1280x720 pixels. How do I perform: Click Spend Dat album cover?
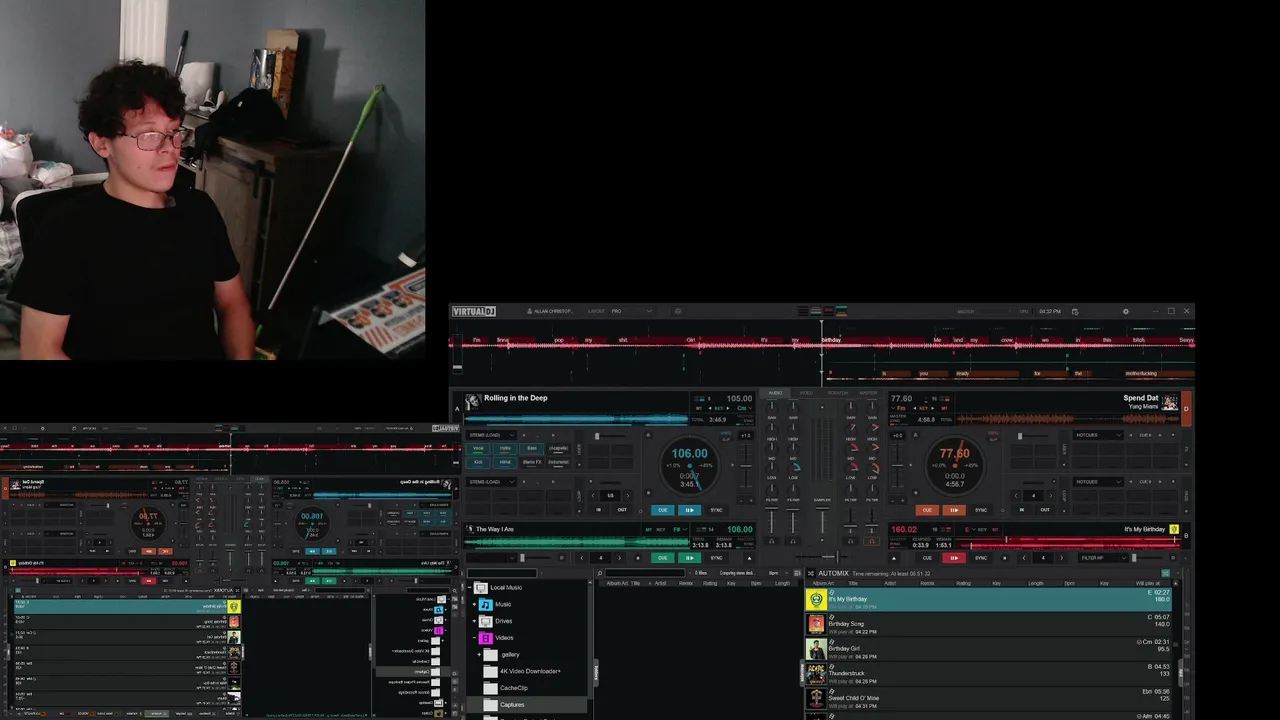[1169, 402]
